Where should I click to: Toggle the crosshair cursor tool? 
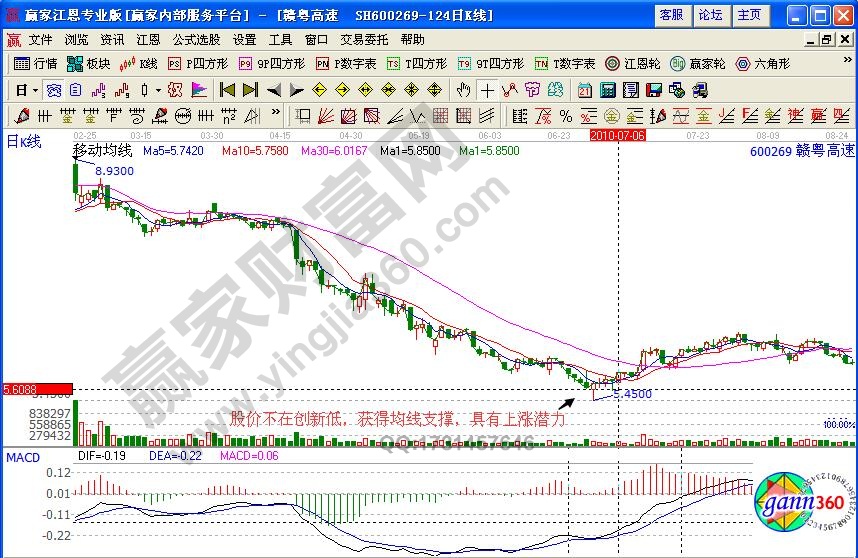coord(486,90)
